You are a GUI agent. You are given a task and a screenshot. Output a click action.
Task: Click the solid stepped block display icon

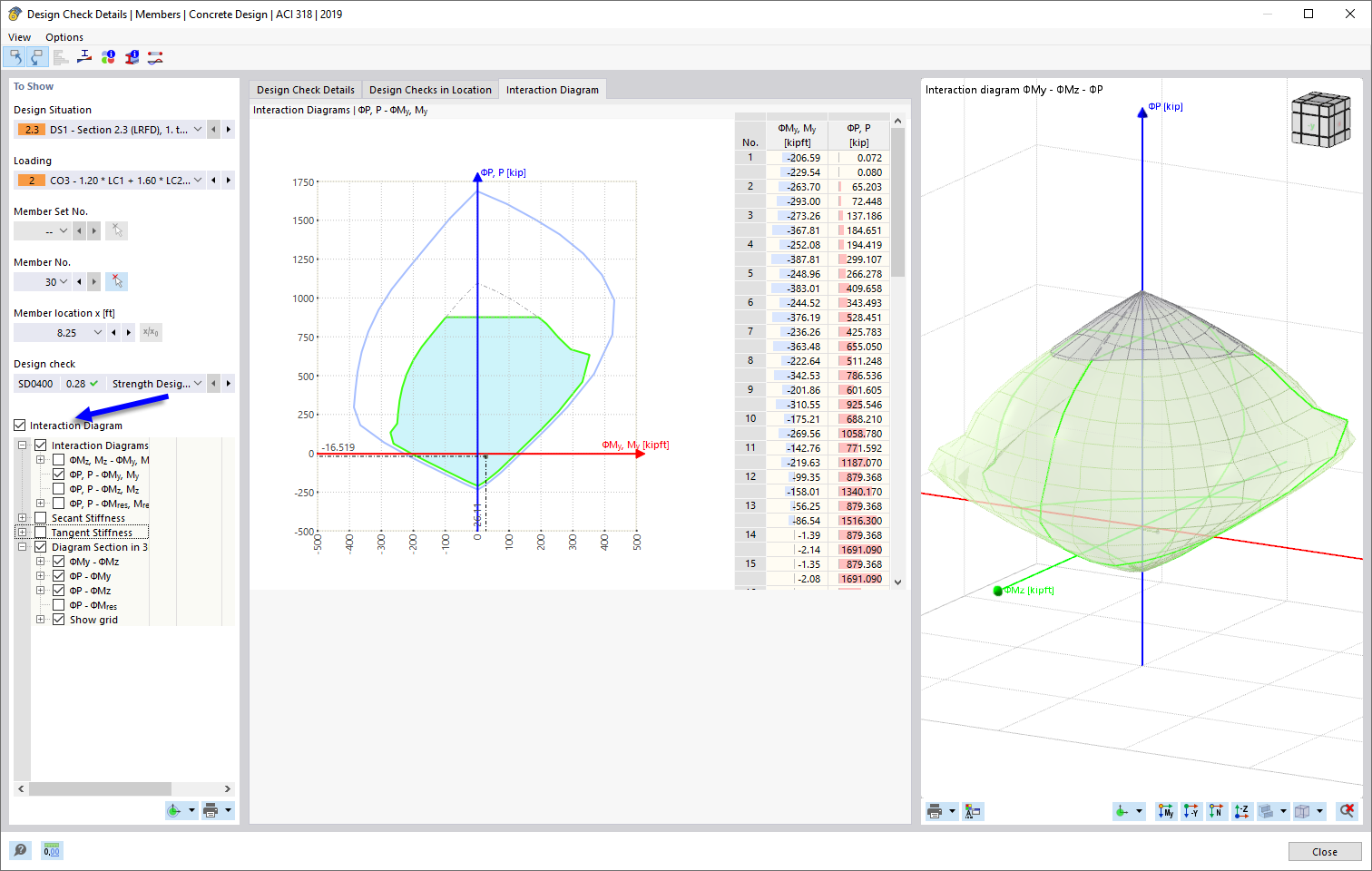[1267, 811]
